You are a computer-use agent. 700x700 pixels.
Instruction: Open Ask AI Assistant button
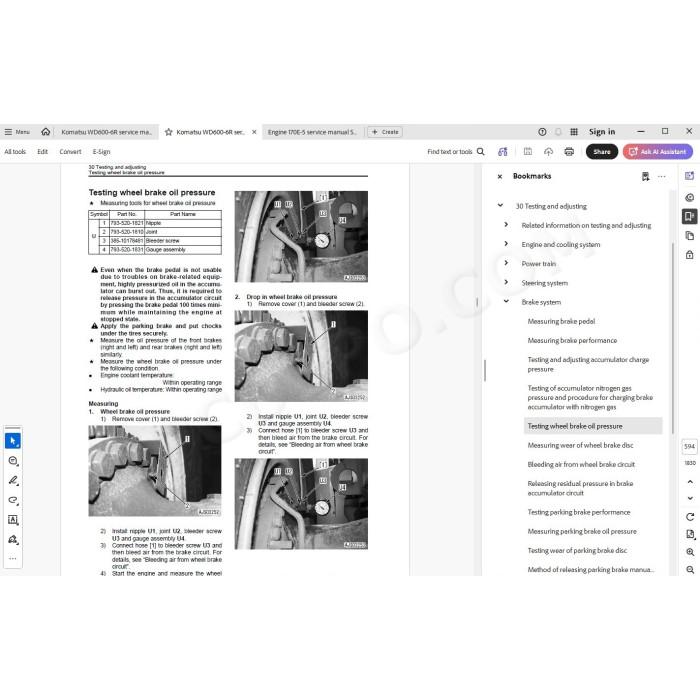point(658,152)
